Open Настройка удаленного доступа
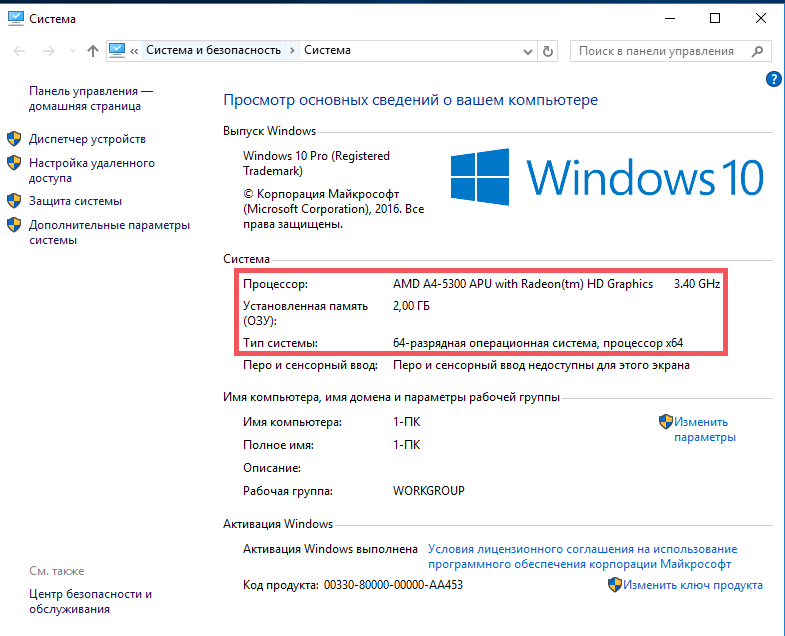This screenshot has width=785, height=636. (x=92, y=170)
